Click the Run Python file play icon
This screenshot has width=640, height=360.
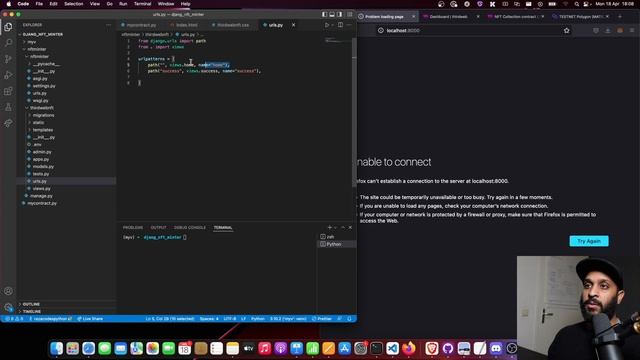(327, 25)
